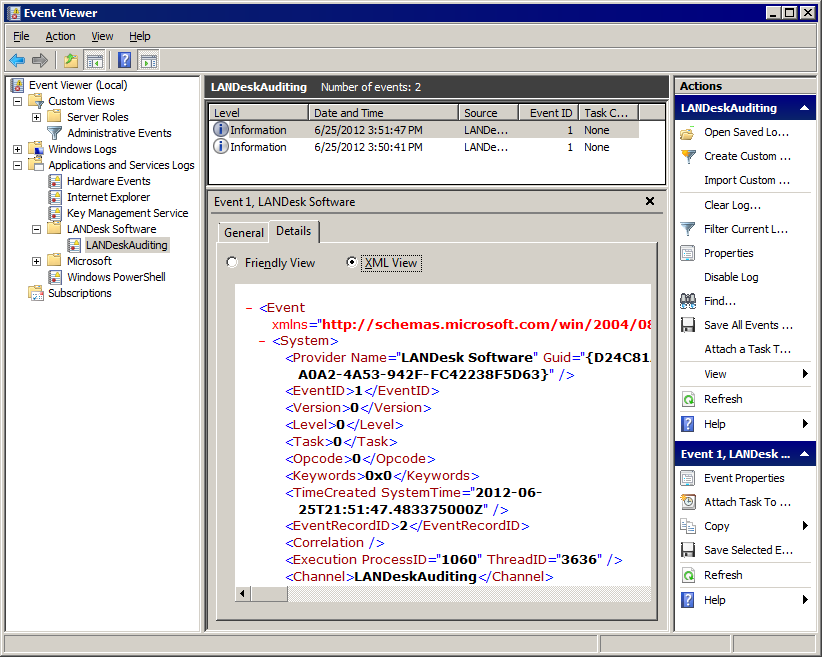Click the Key Management Service log icon
The width and height of the screenshot is (822, 657).
tap(55, 213)
